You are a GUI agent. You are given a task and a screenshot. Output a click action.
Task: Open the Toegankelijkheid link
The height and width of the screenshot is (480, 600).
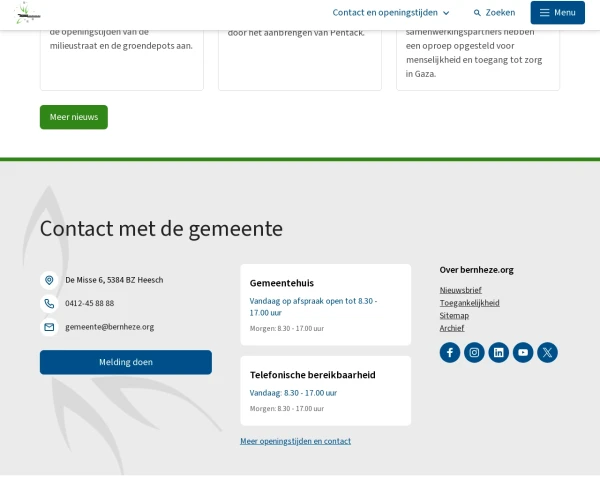click(470, 303)
